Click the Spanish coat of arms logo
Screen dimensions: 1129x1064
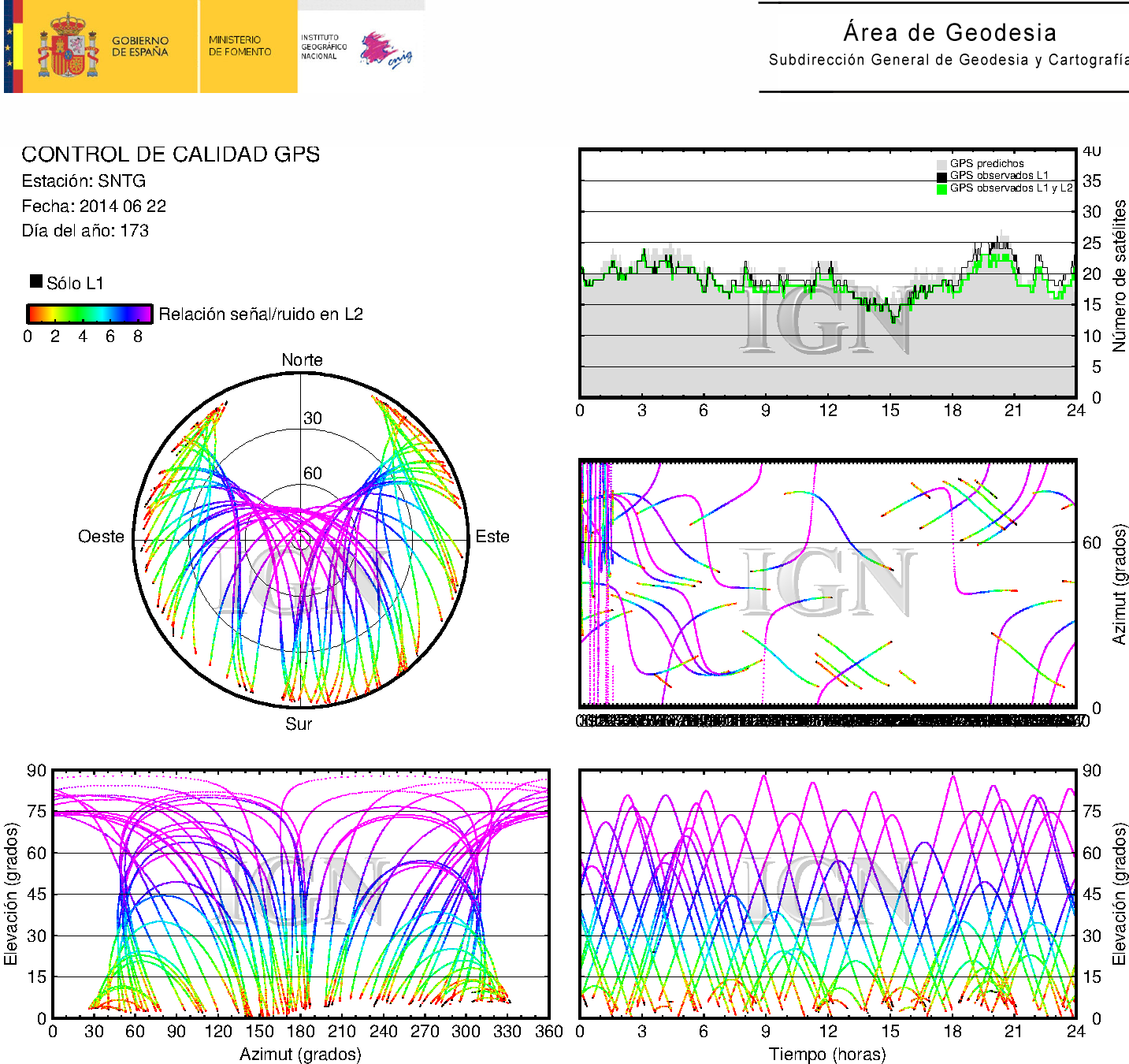pos(69,47)
